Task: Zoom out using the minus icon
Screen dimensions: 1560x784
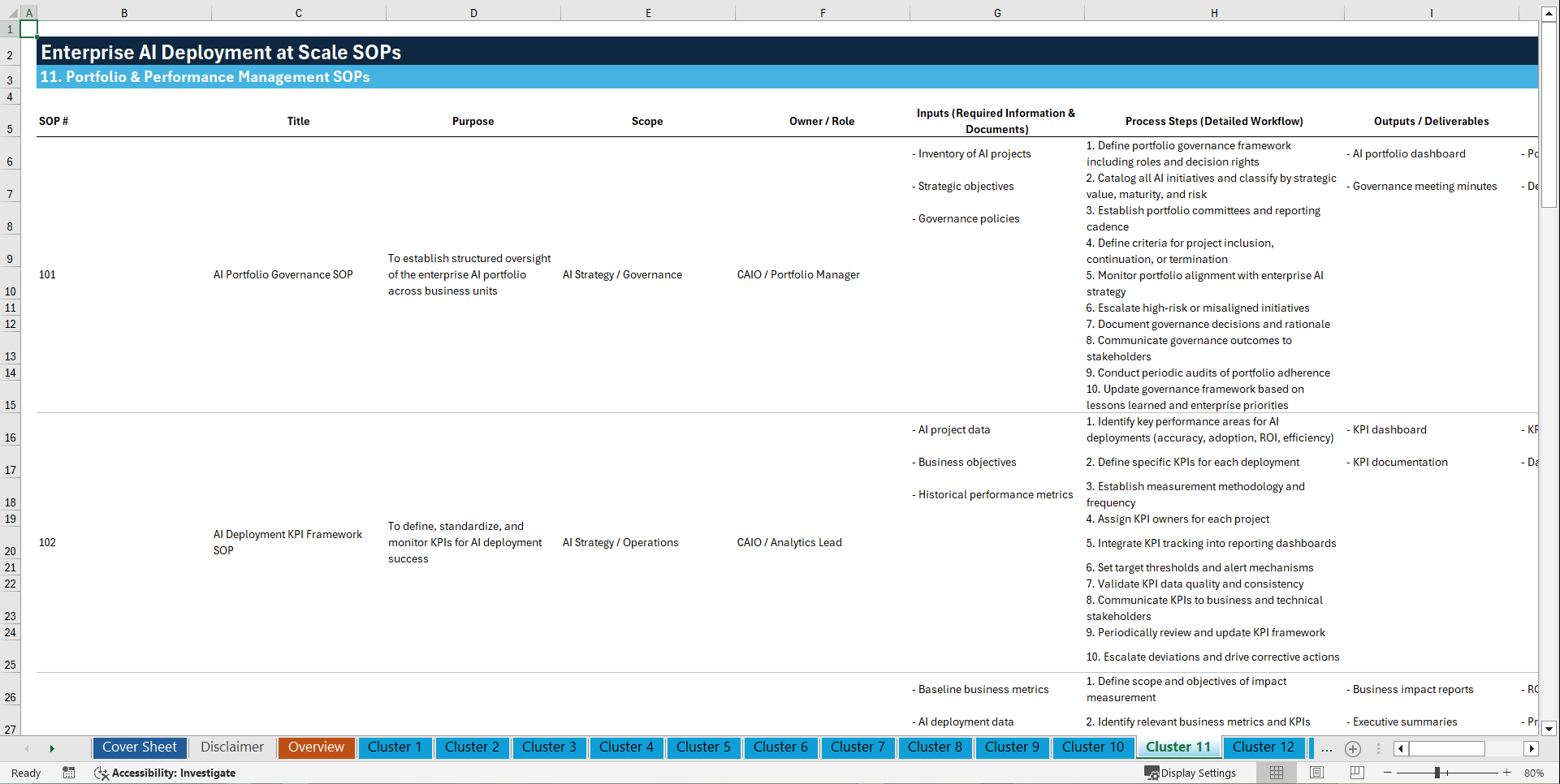Action: [1388, 773]
